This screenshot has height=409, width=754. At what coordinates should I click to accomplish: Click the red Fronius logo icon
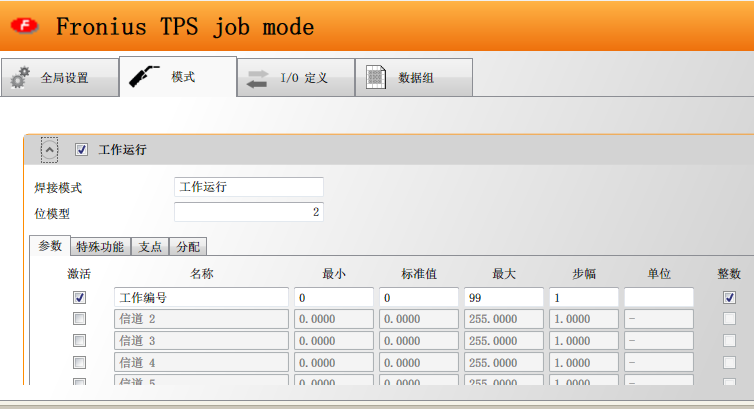click(25, 25)
